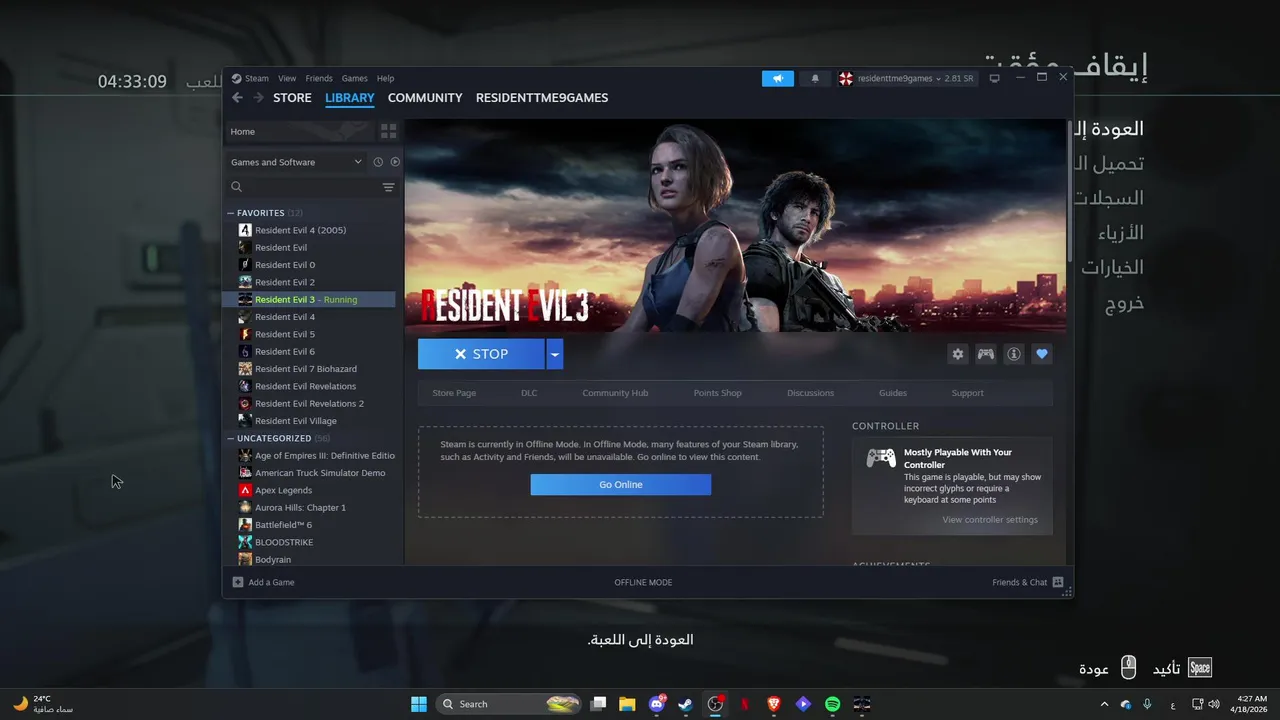Click the Resident Evil 3 hero banner
Screen dimensions: 1280x720
735,226
